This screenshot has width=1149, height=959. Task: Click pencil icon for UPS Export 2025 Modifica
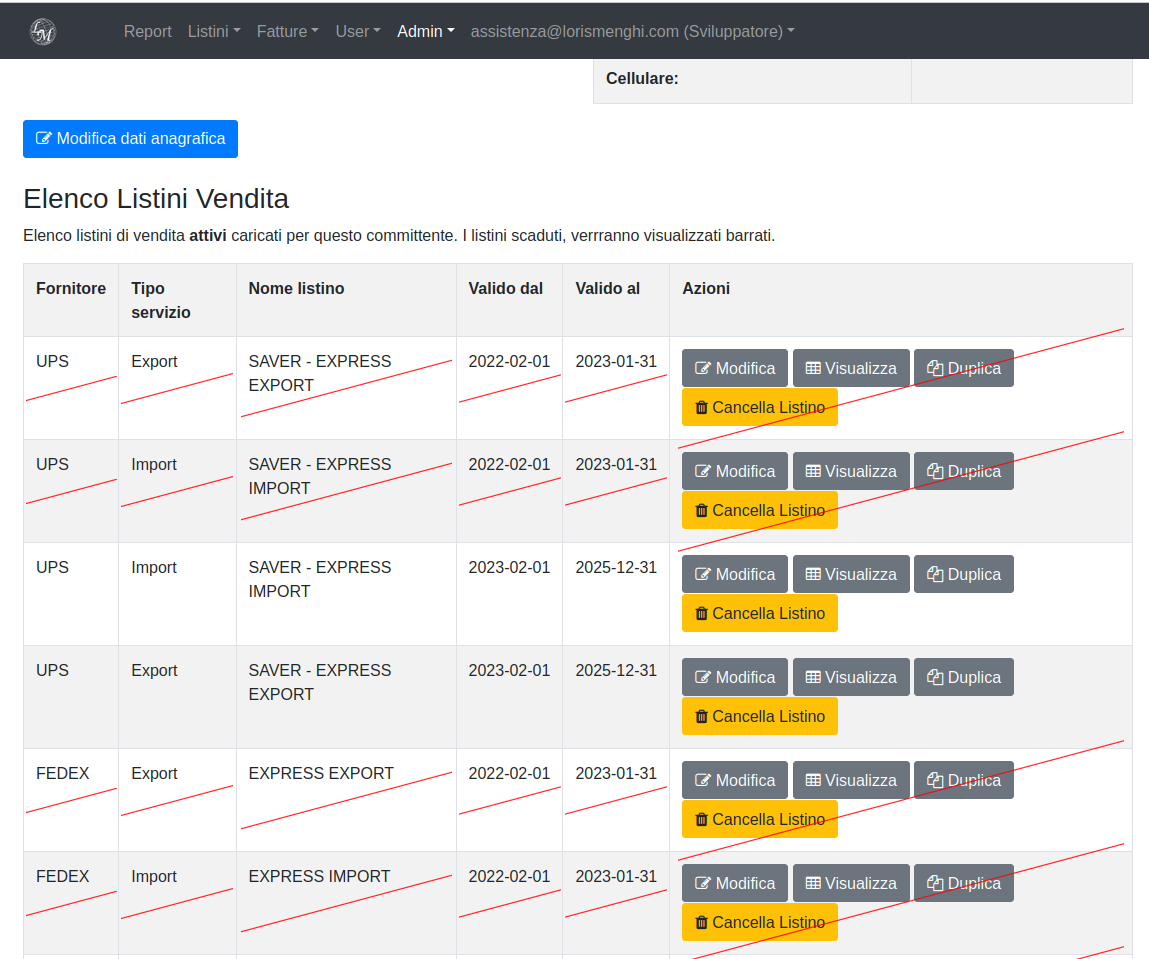tap(703, 677)
